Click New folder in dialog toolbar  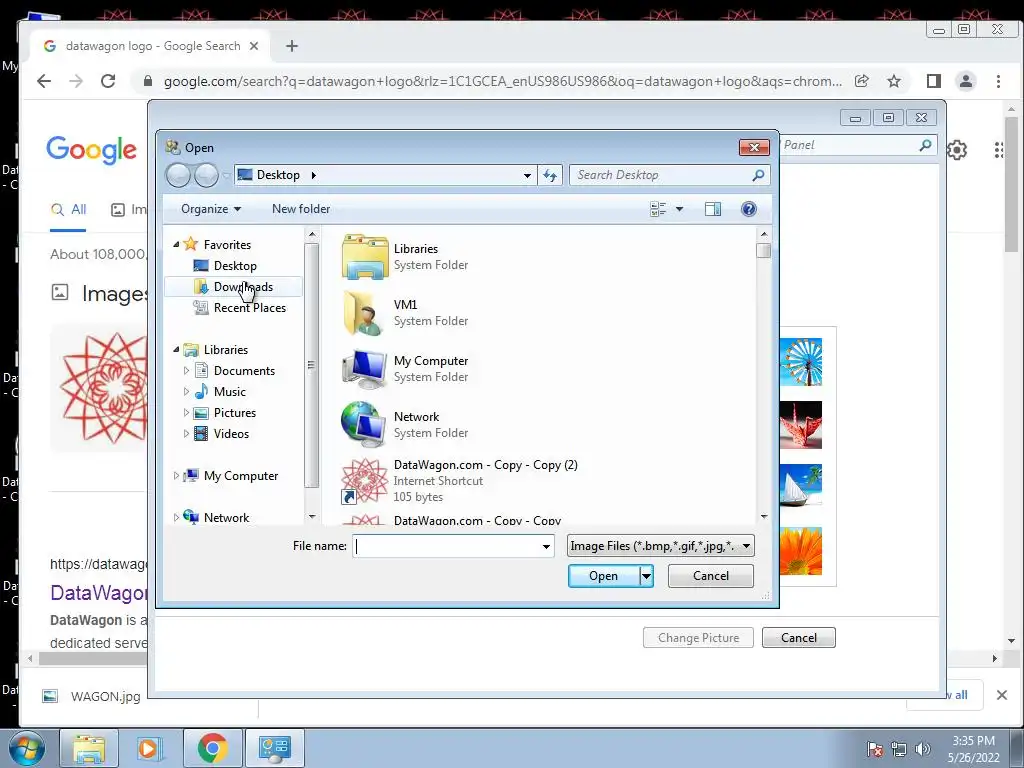300,209
